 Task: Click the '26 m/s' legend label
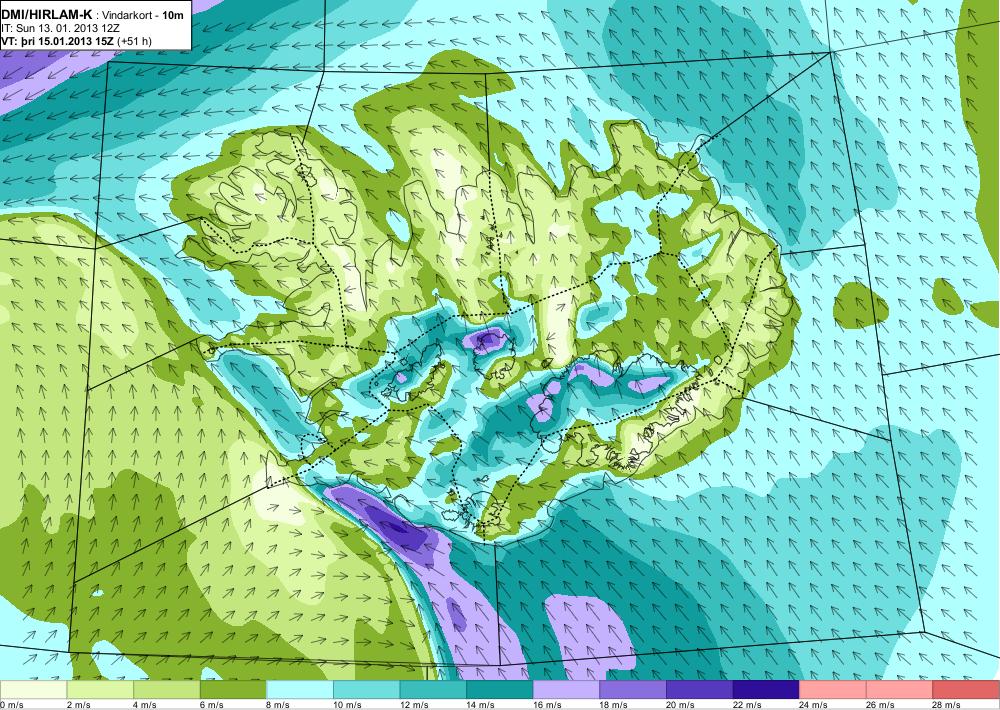pos(881,705)
